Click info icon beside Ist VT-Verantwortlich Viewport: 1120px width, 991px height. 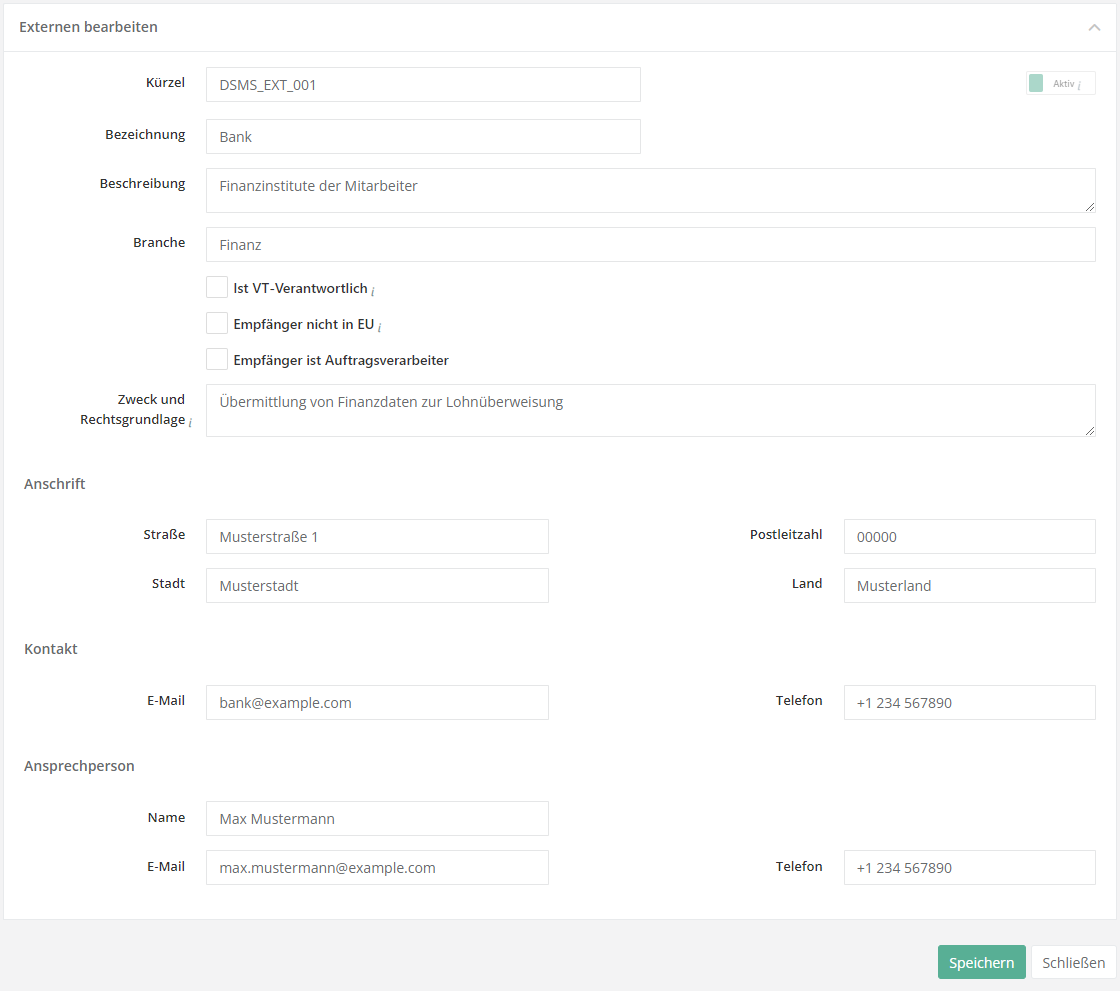click(x=373, y=290)
